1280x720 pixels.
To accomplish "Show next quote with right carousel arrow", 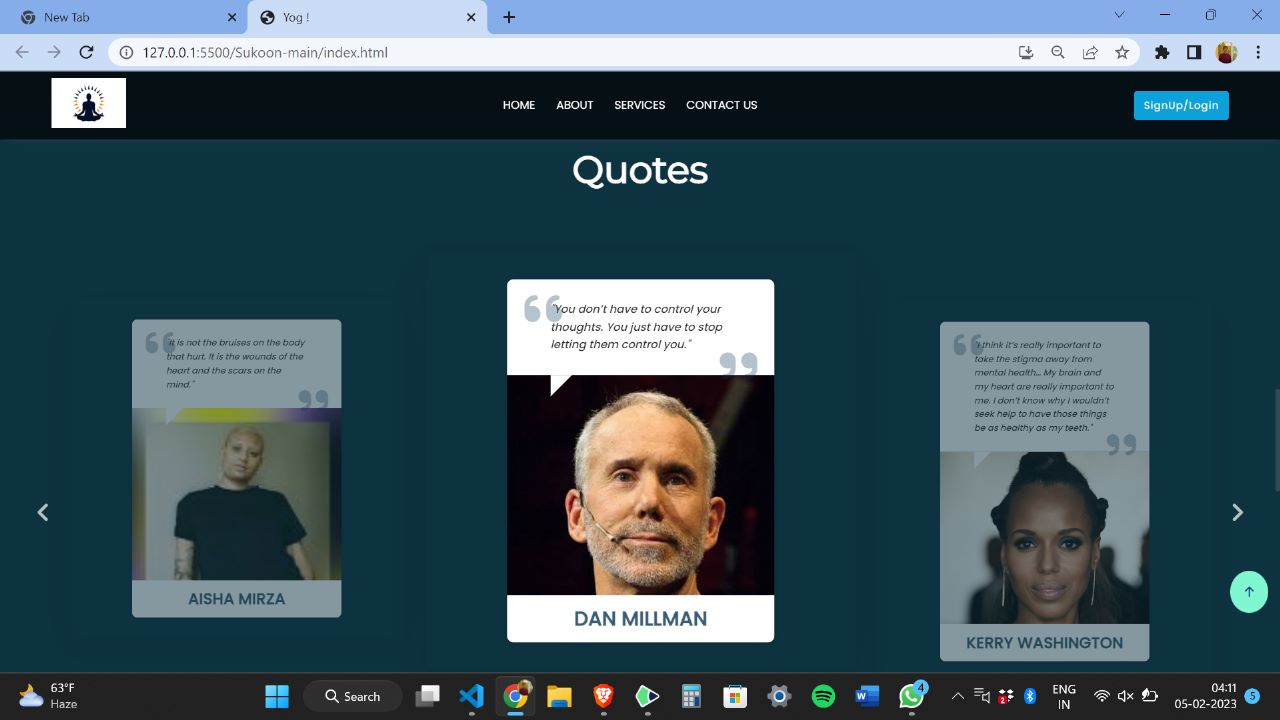I will coord(1237,512).
